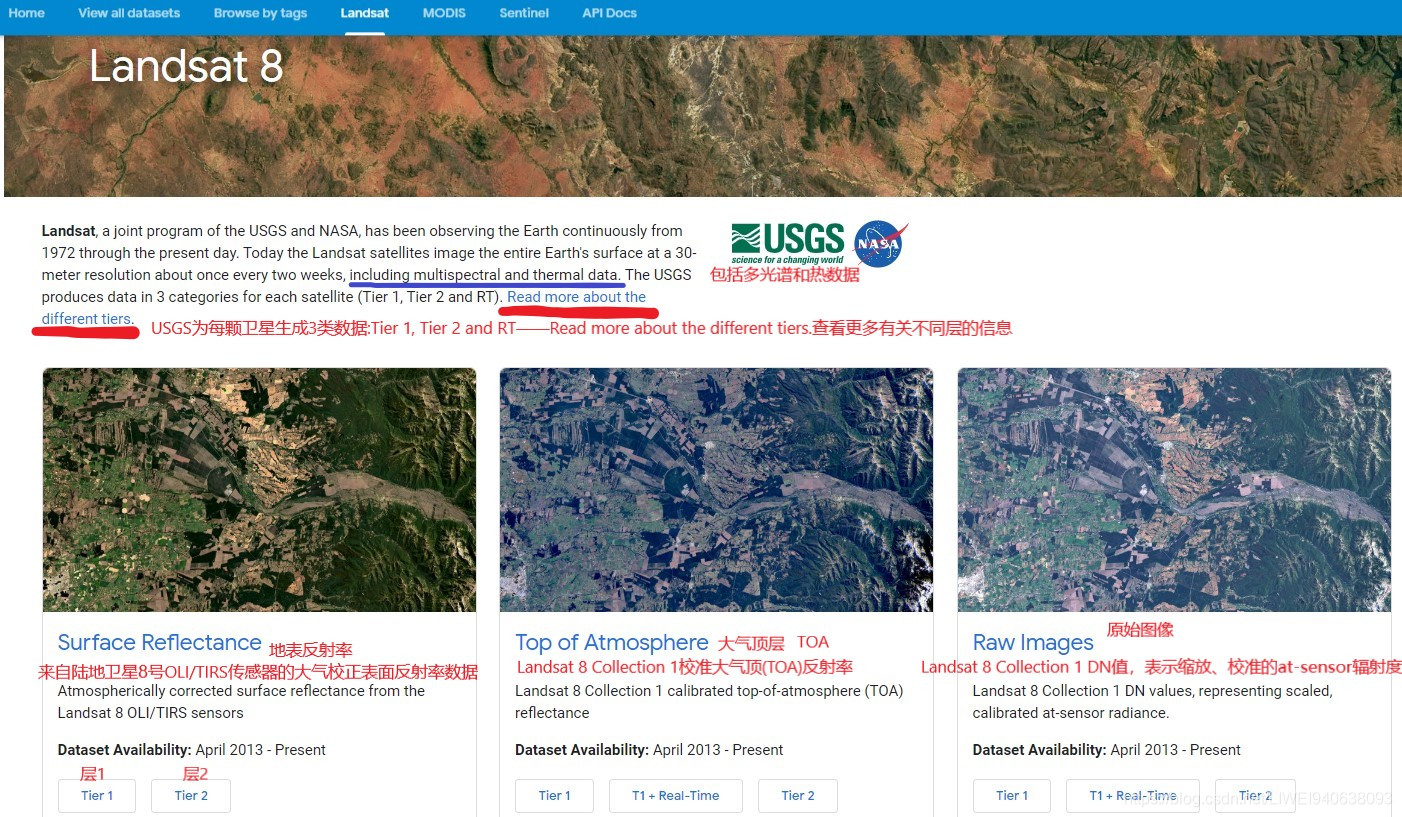This screenshot has height=817, width=1402.
Task: Select Tier 1 under Top of Atmosphere
Action: coord(555,796)
